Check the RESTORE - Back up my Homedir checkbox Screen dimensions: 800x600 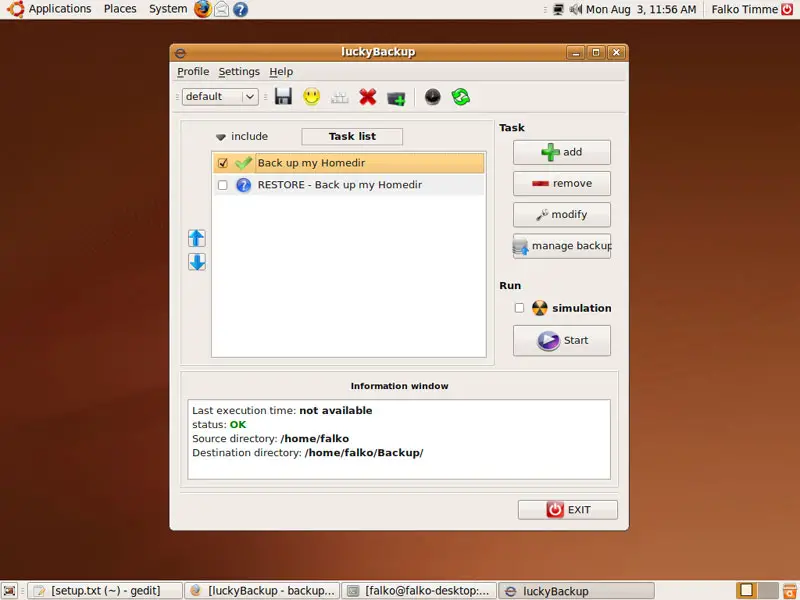[x=222, y=185]
